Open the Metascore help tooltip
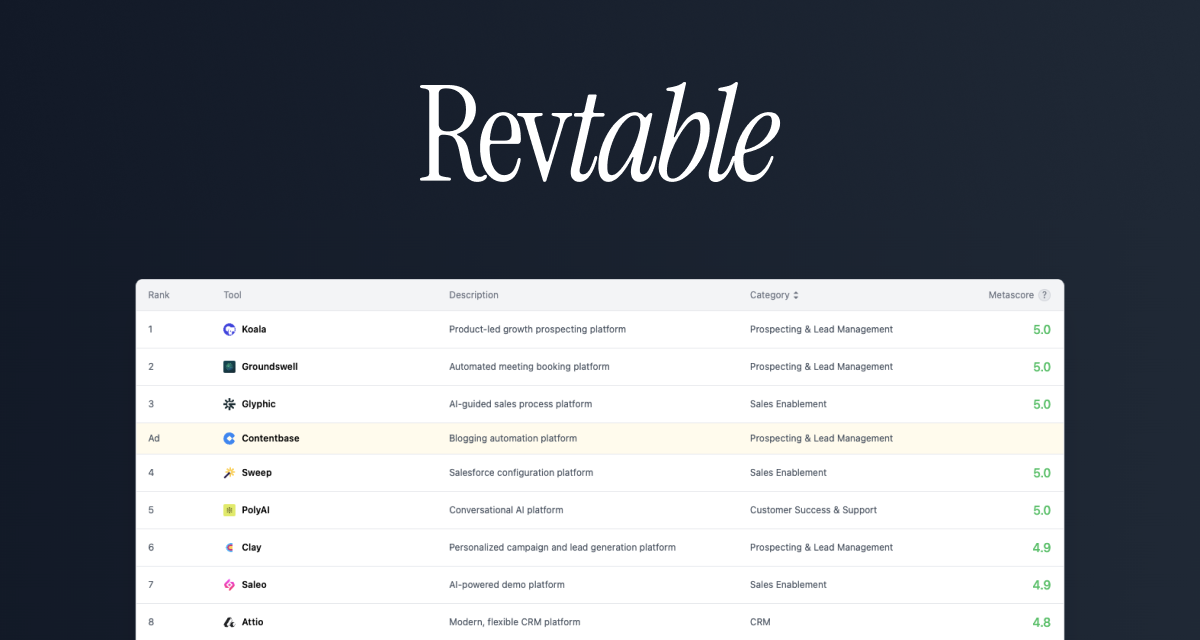Viewport: 1200px width, 640px height. tap(1045, 295)
